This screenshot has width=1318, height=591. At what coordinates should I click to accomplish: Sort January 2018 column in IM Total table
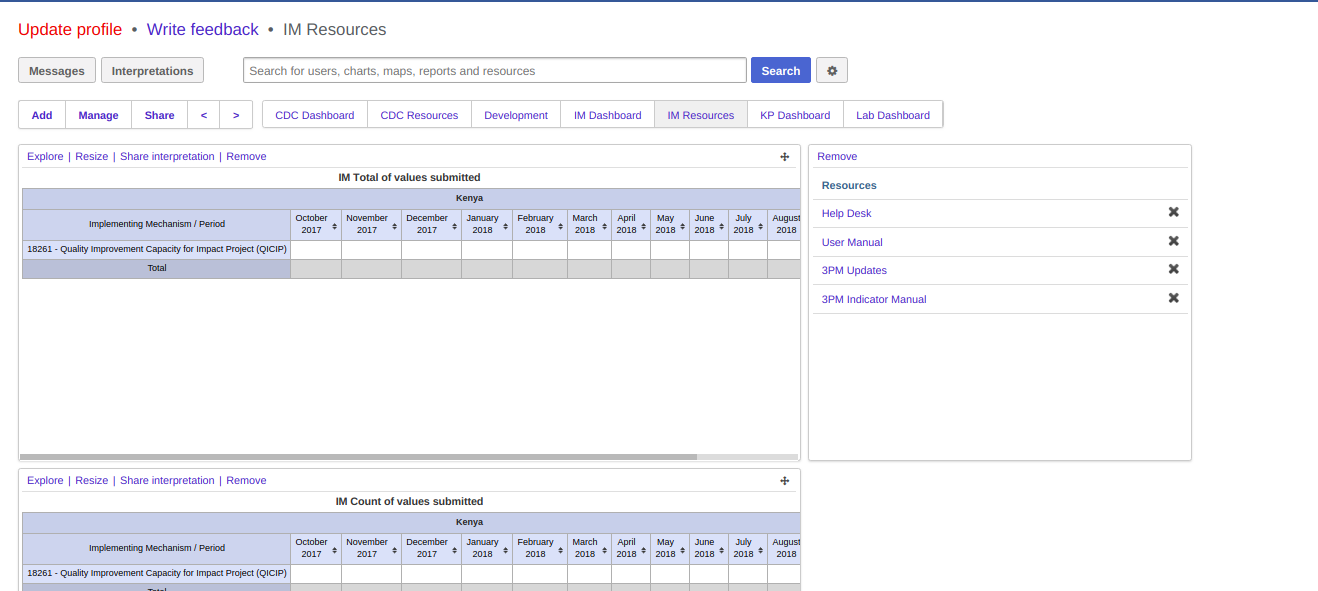click(x=505, y=227)
